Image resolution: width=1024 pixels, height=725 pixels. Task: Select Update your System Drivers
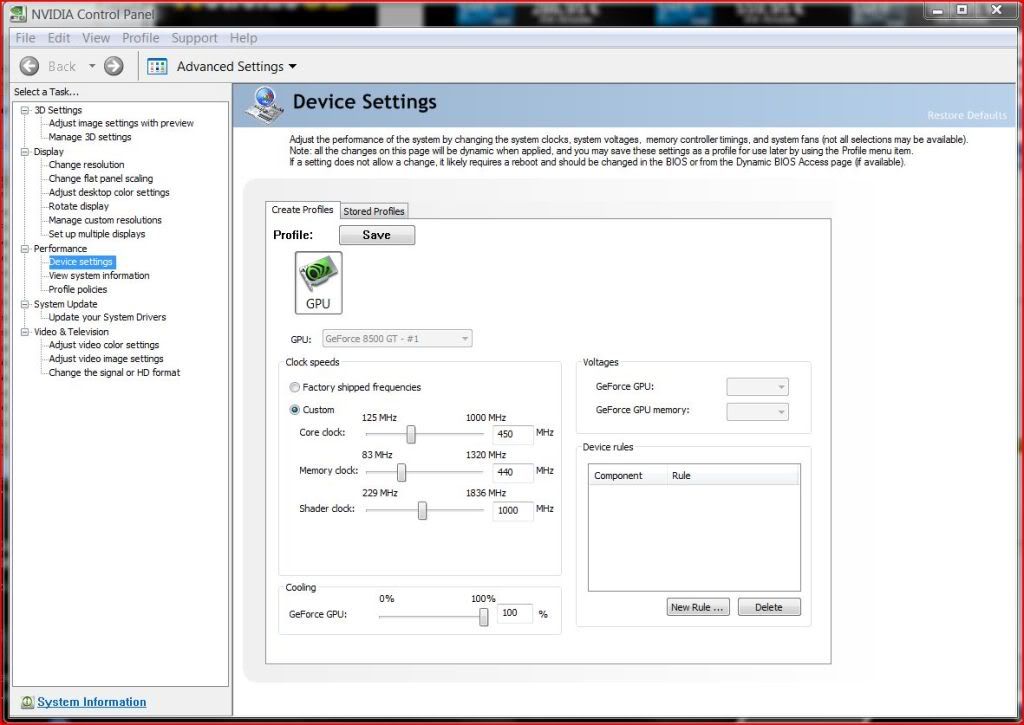coord(107,317)
